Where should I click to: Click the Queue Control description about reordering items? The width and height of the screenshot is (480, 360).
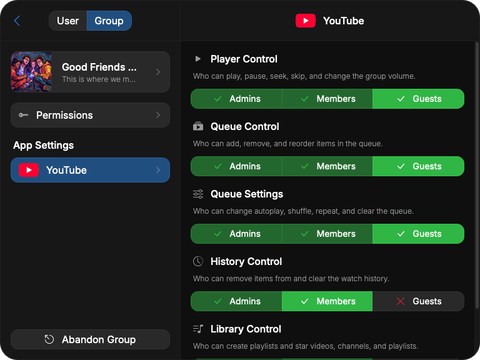tap(288, 144)
